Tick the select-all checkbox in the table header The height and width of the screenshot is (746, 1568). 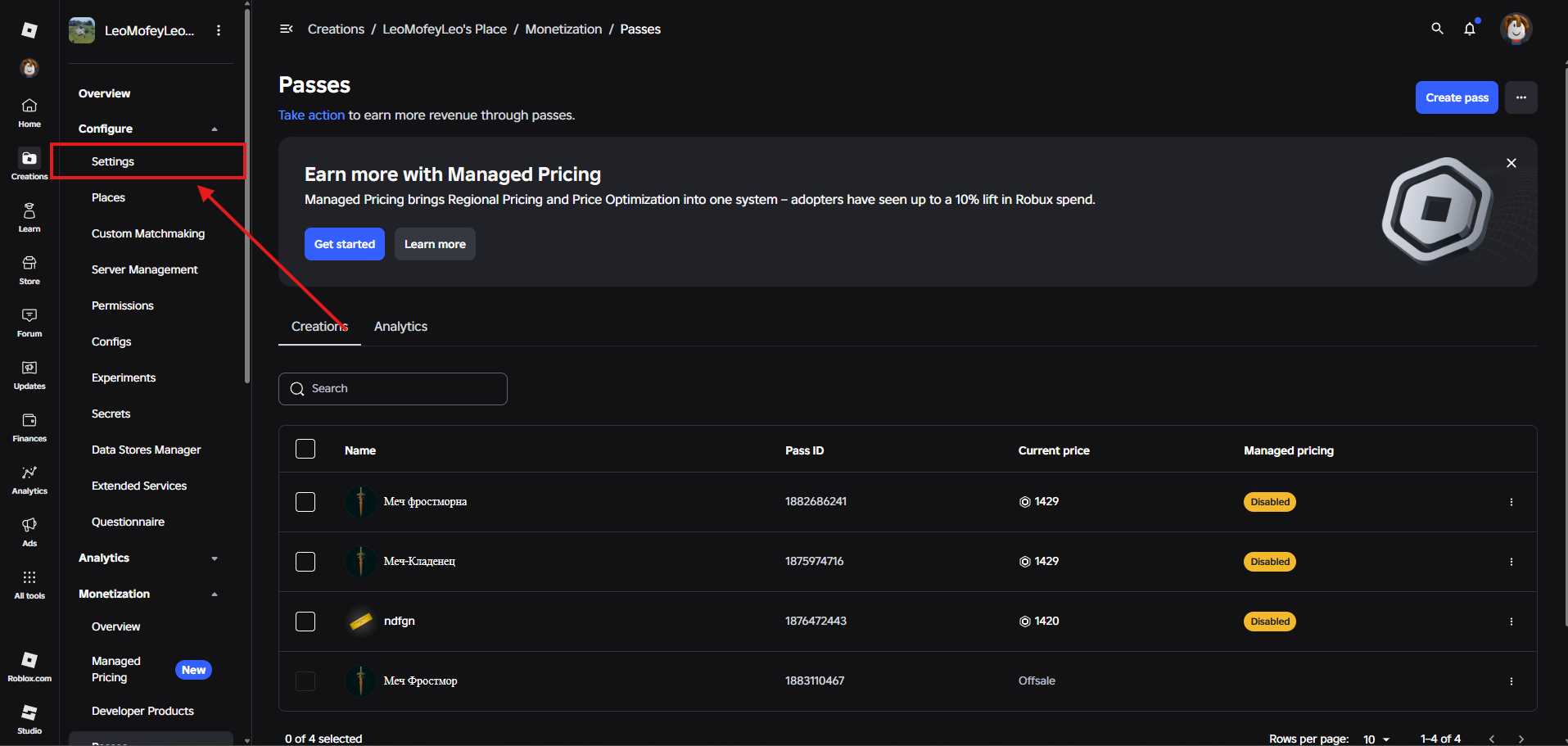[305, 449]
